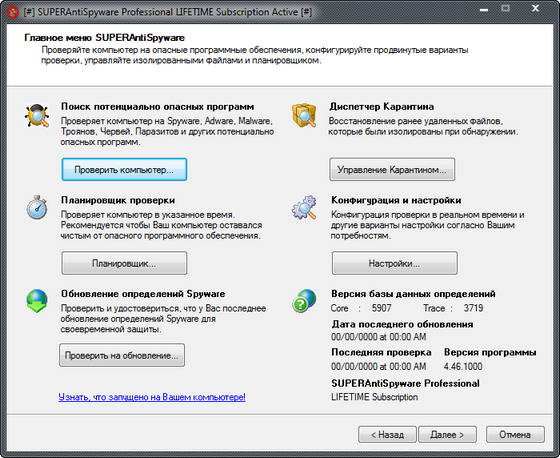Screen dimensions: 560x458
Task: Click the program version 4.46.1000 text
Action: tap(463, 366)
